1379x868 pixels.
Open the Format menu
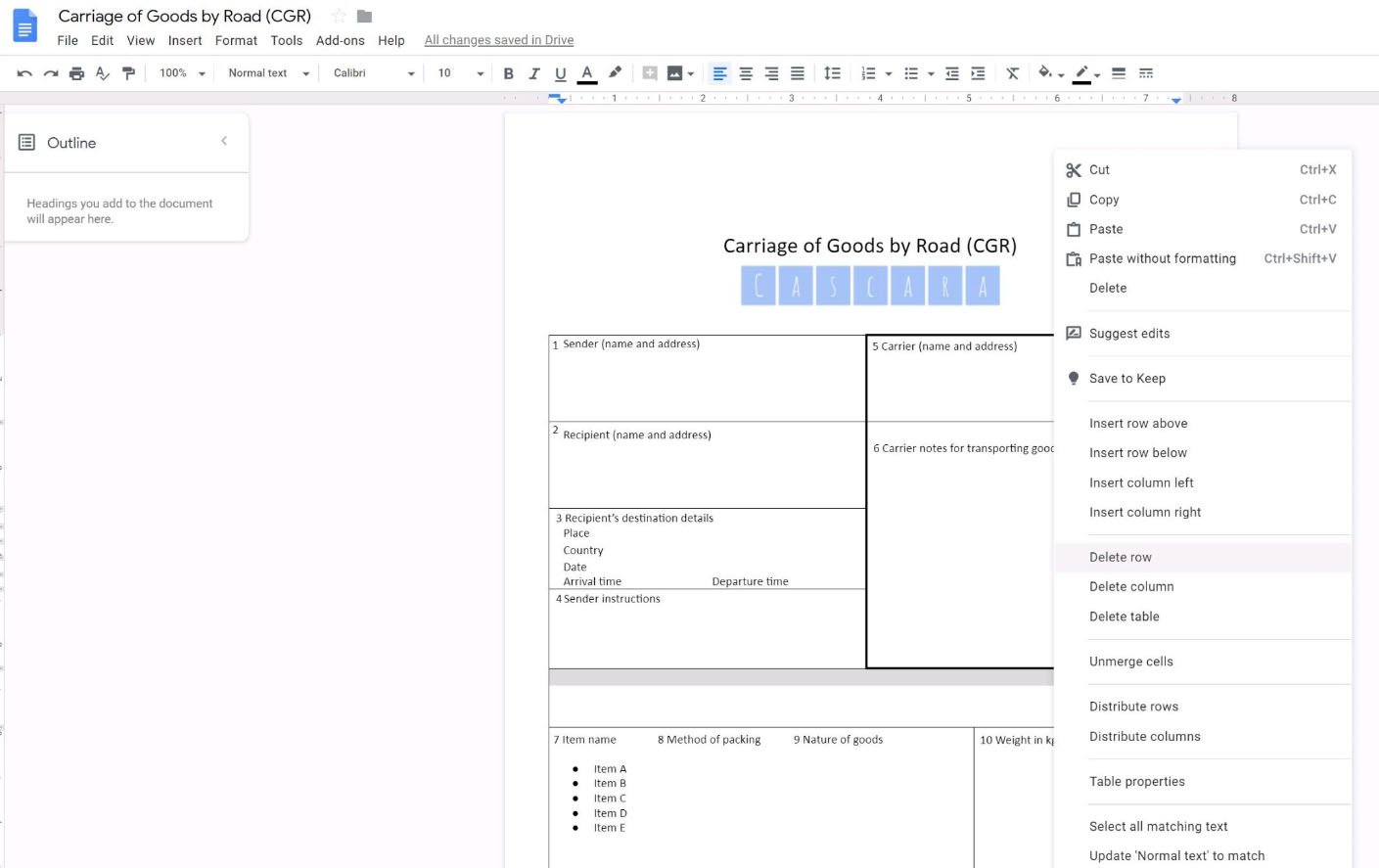click(x=236, y=40)
